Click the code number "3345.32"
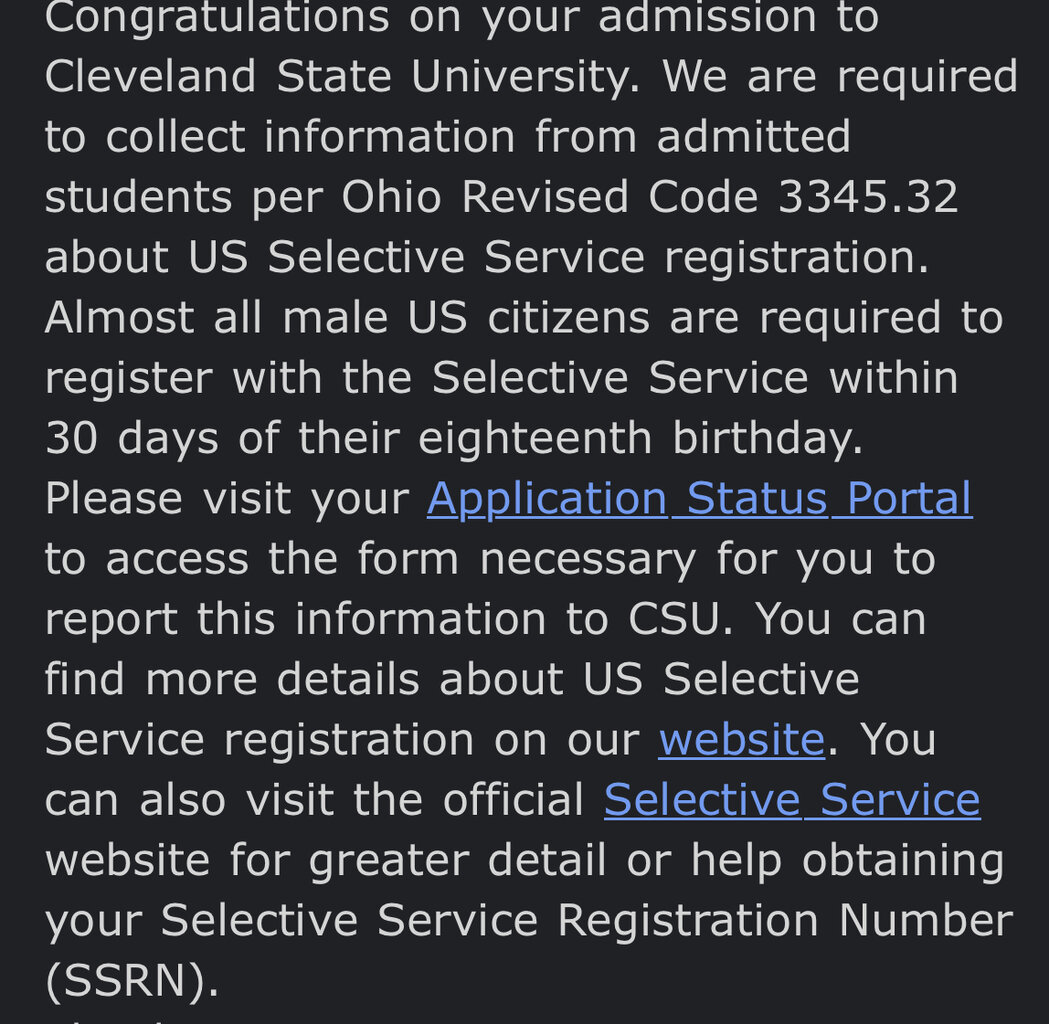Viewport: 1049px width, 1024px height. [868, 197]
